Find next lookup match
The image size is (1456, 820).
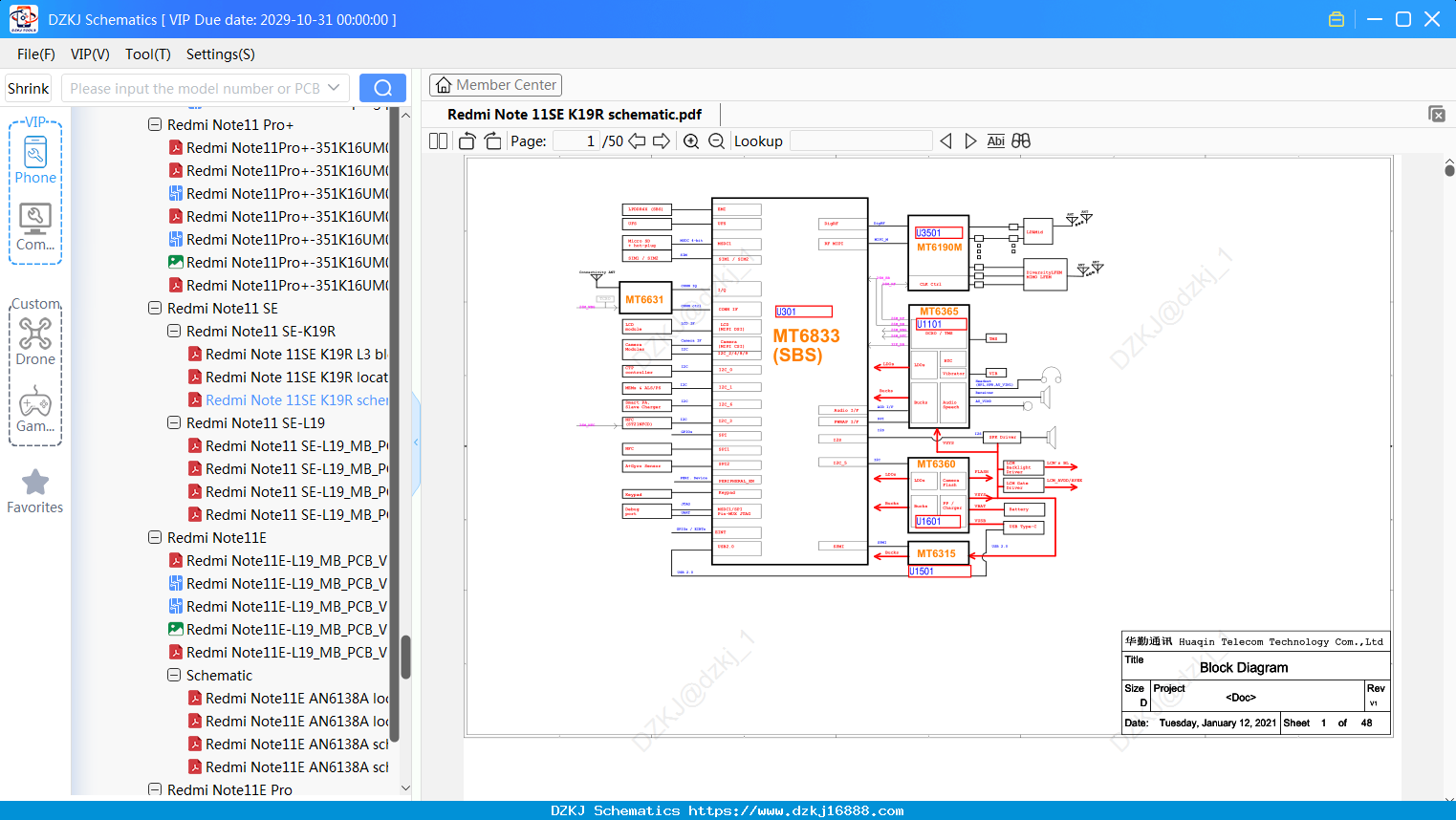tap(970, 141)
